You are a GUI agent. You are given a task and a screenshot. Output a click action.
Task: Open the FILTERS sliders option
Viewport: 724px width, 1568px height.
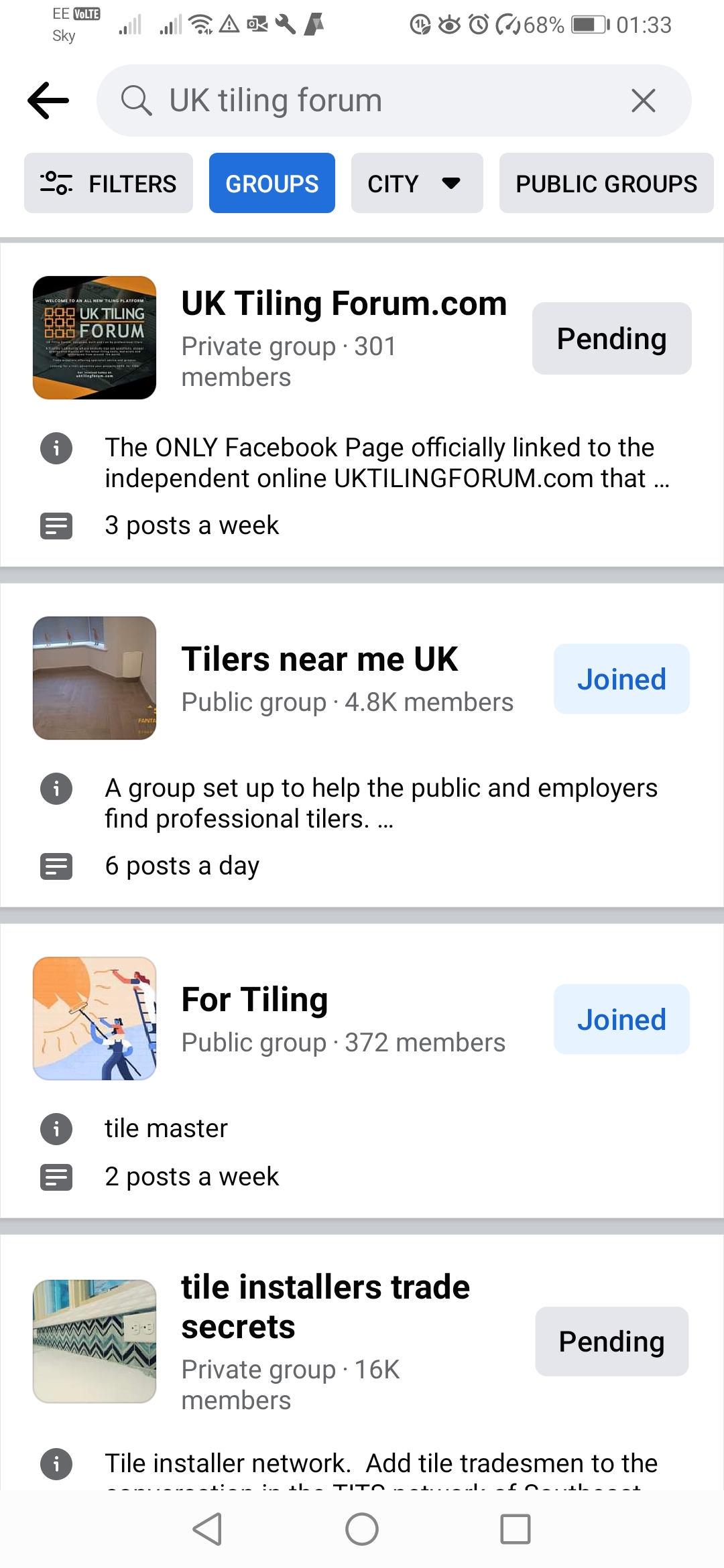click(x=109, y=183)
